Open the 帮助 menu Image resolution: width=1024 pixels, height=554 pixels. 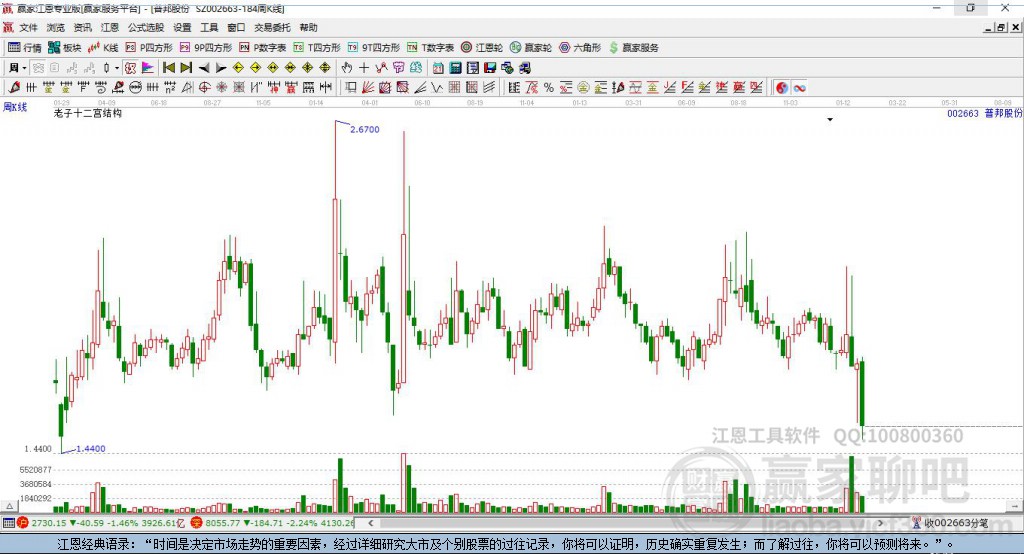click(308, 27)
